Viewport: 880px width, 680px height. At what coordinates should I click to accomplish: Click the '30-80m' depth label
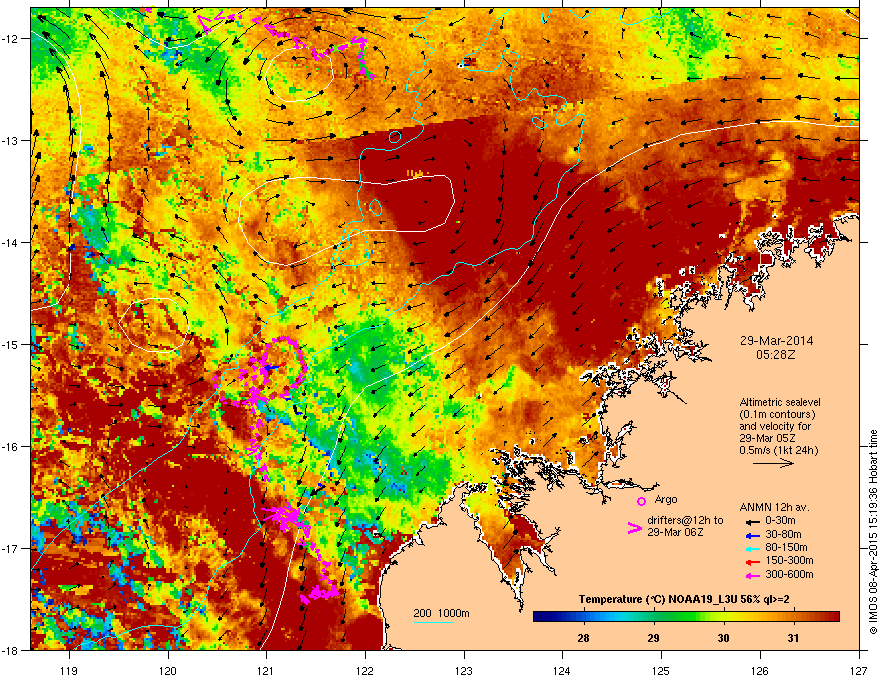[783, 535]
